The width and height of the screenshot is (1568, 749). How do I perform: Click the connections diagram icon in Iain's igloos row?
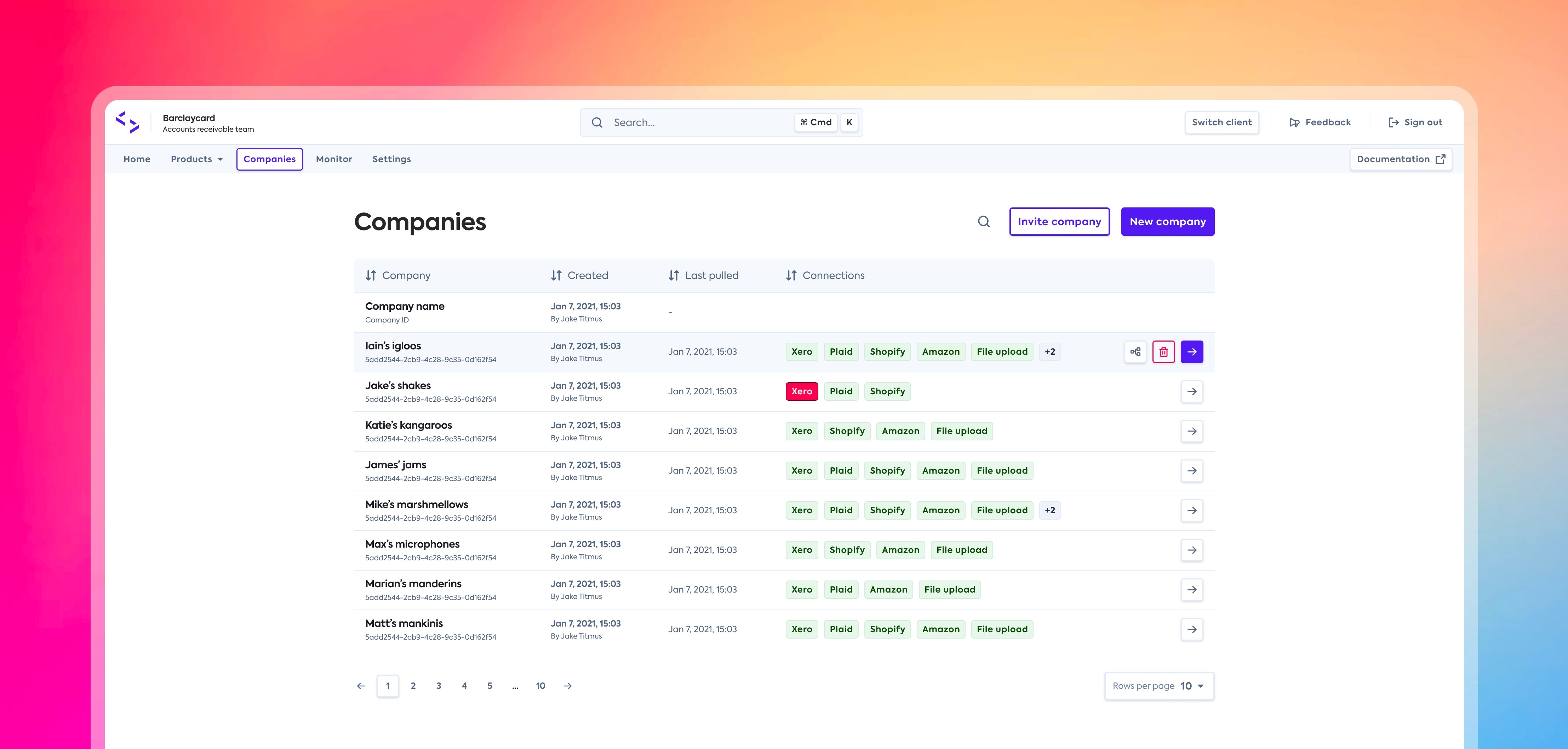tap(1135, 352)
